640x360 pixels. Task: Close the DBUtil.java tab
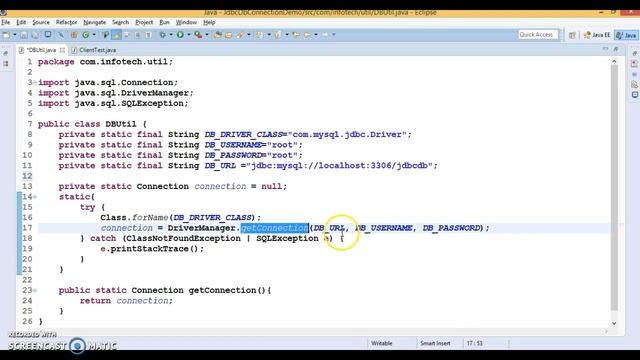62,50
